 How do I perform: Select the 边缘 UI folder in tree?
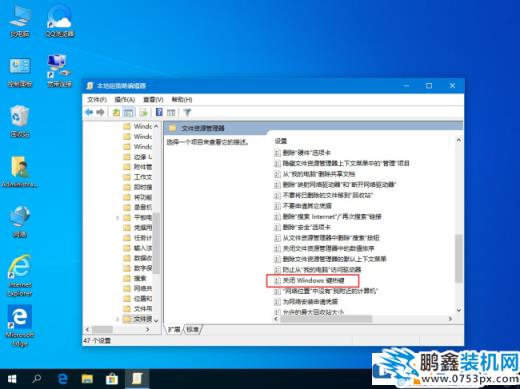click(x=138, y=157)
